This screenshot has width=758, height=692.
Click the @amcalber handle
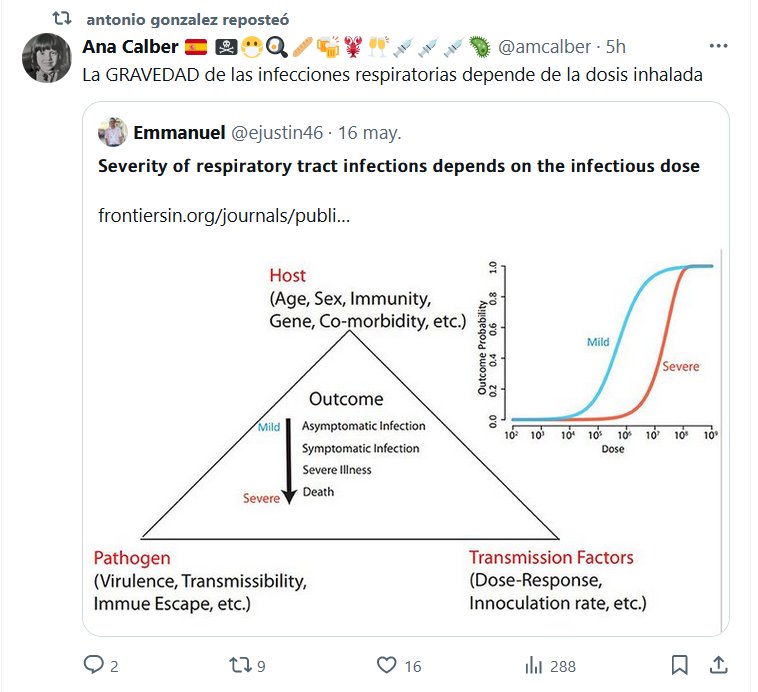(x=544, y=47)
